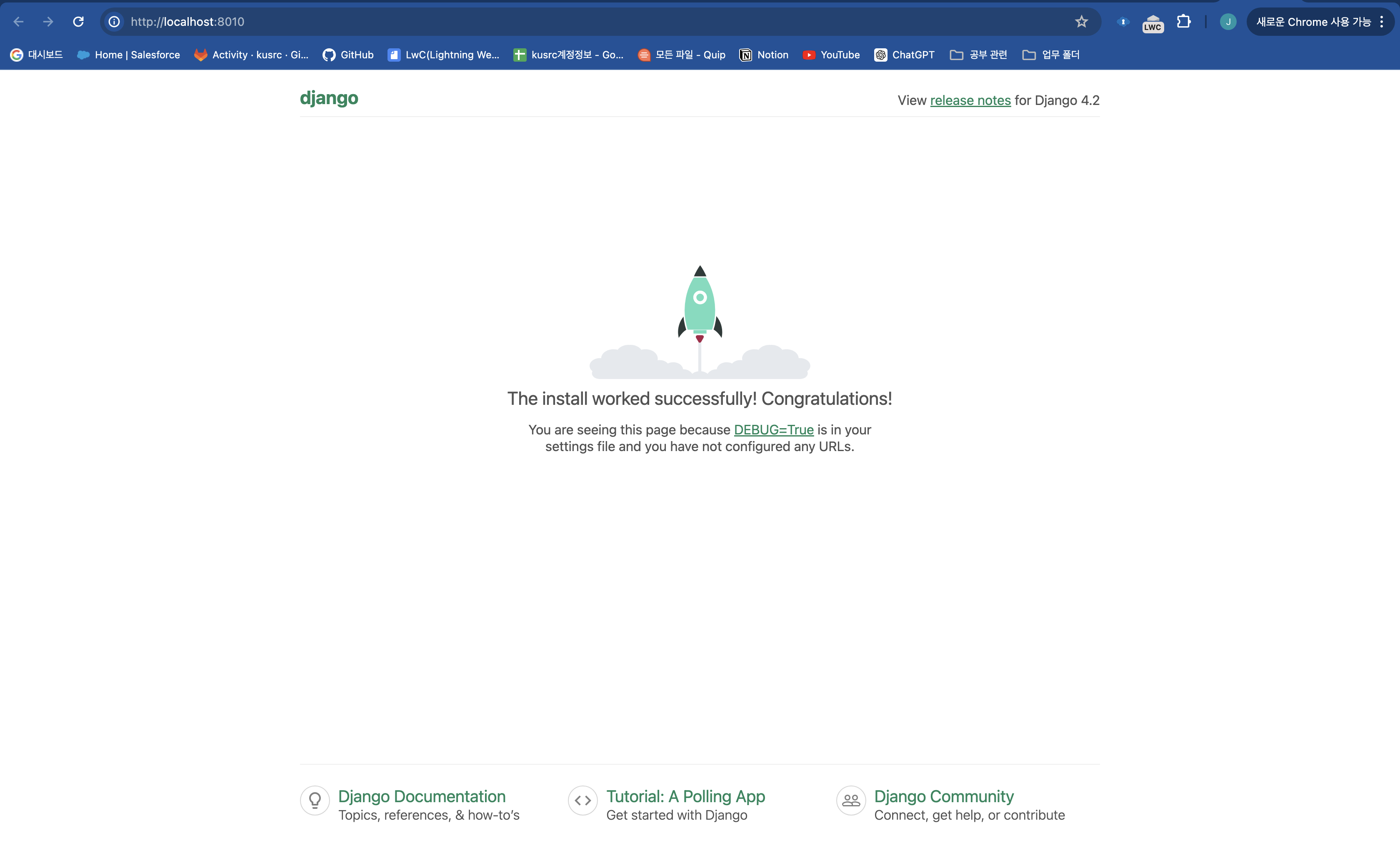Screen dimensions: 1400x843
Task: View site information icon in address bar
Action: (x=114, y=22)
